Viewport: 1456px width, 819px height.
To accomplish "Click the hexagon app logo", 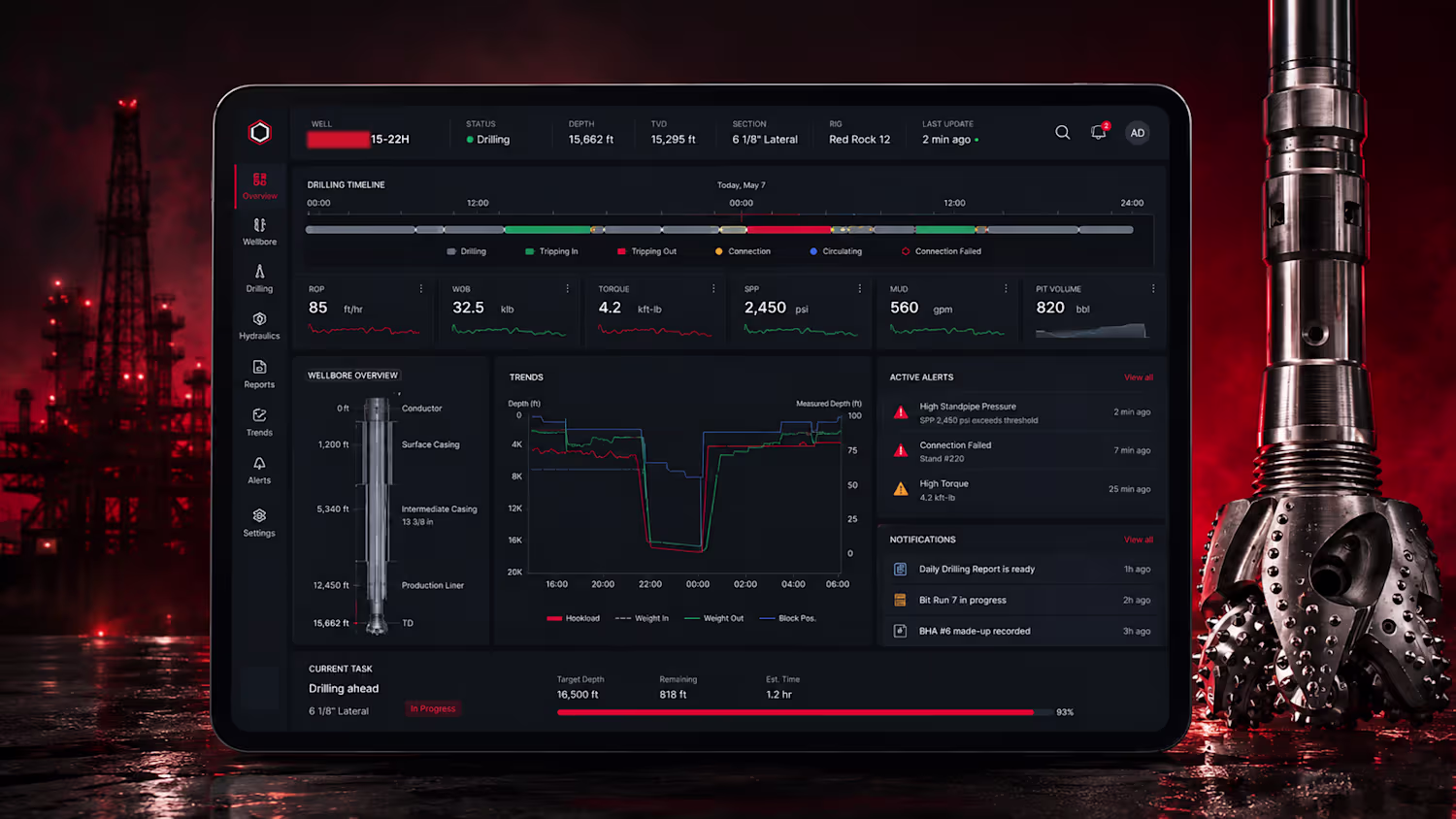I will [259, 132].
